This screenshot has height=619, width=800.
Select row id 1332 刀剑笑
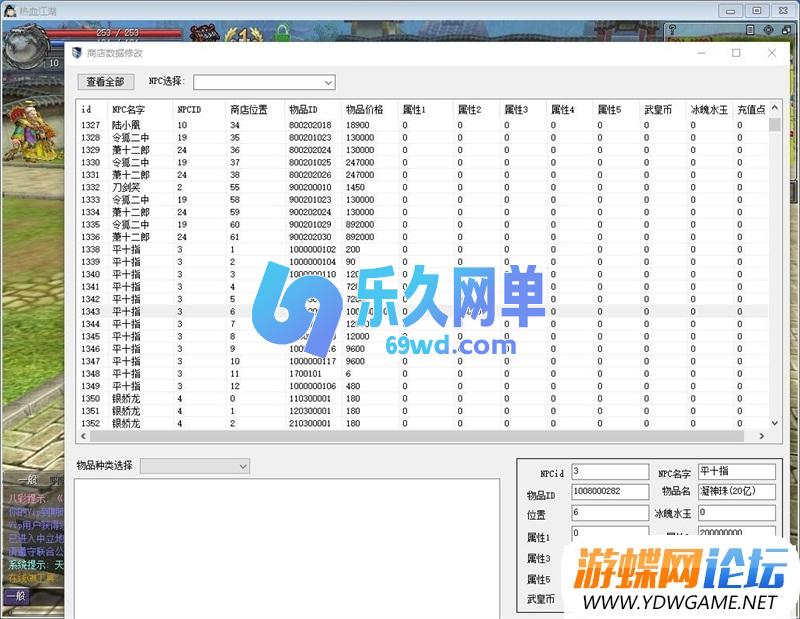point(423,187)
